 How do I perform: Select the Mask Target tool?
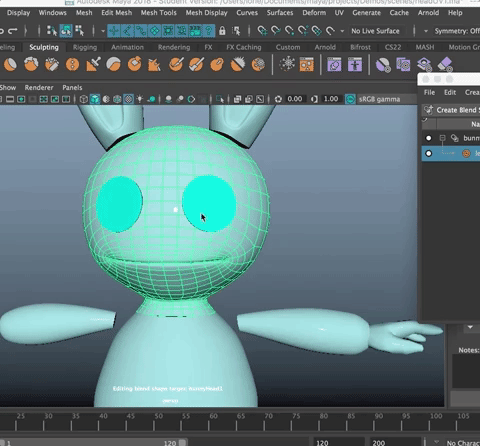coord(424,64)
